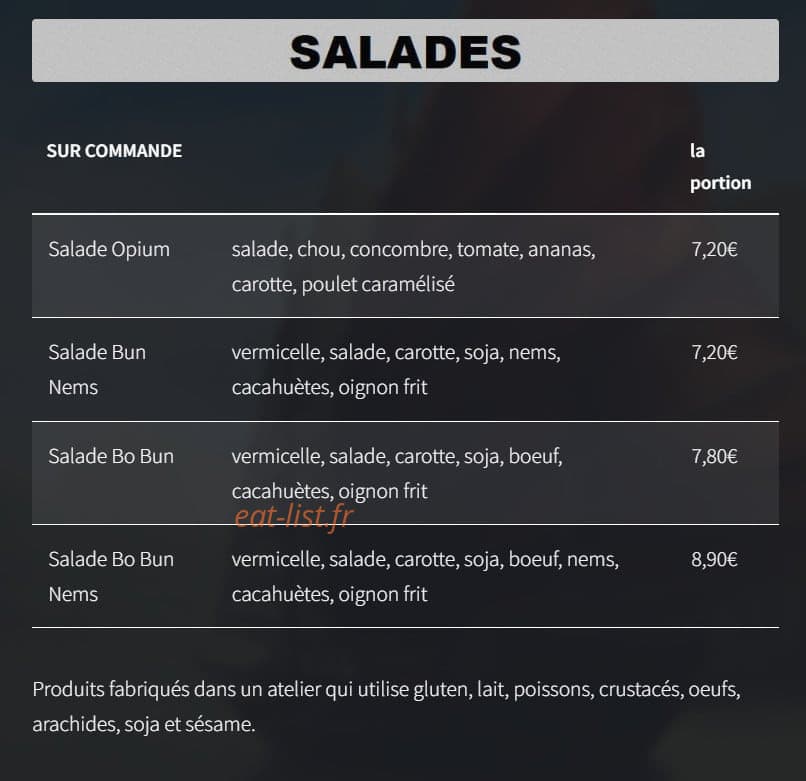Open the eat-list.fr watermark link
Screen dimensions: 806x781
coord(294,516)
